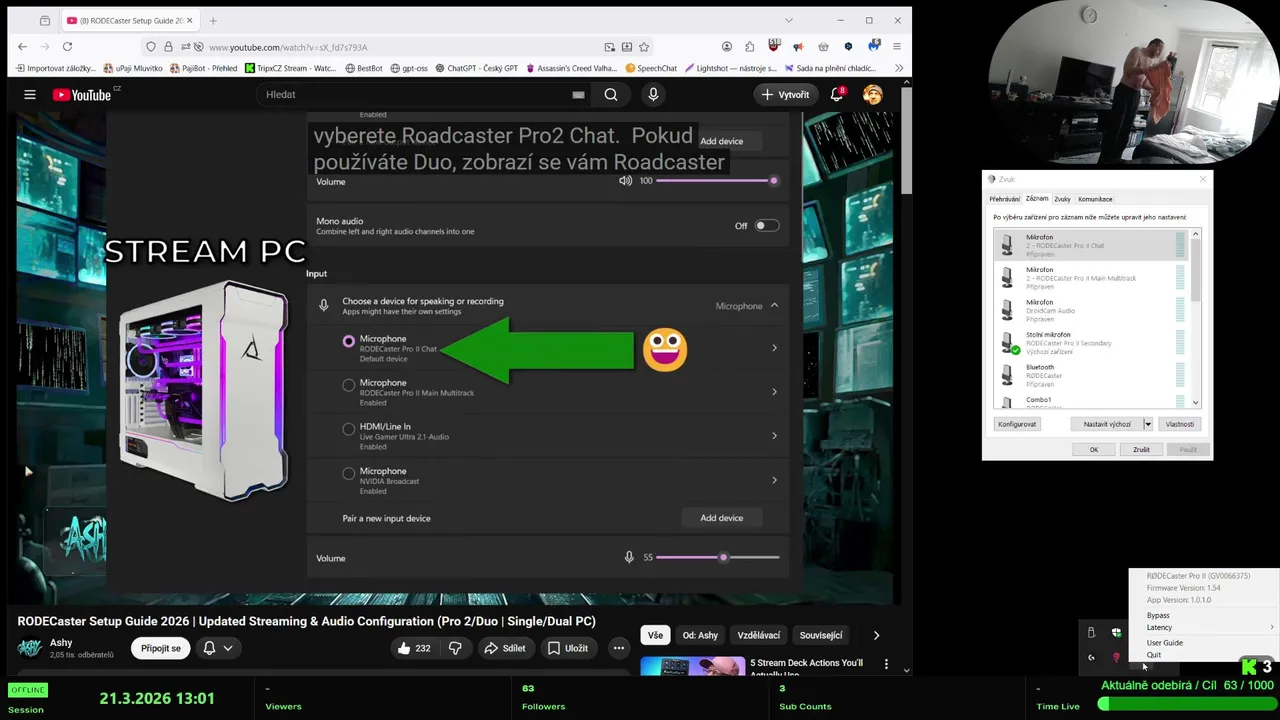
Task: Click Nastavit výchozí button
Action: (1107, 424)
